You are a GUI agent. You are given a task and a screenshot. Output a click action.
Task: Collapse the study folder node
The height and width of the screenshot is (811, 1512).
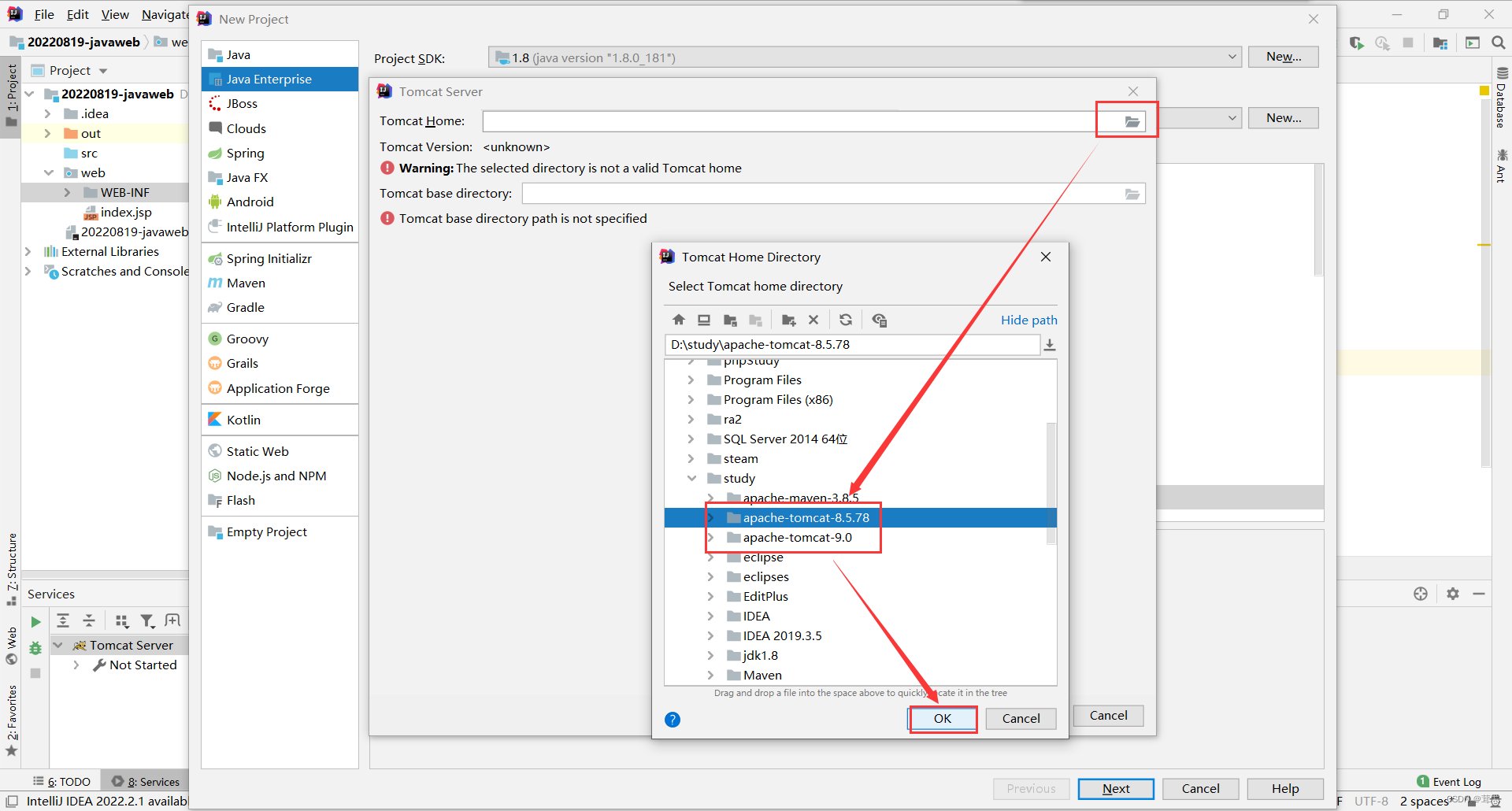[x=691, y=478]
